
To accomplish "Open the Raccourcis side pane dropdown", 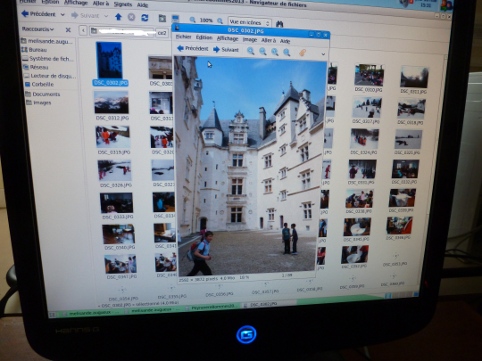I will pos(38,29).
